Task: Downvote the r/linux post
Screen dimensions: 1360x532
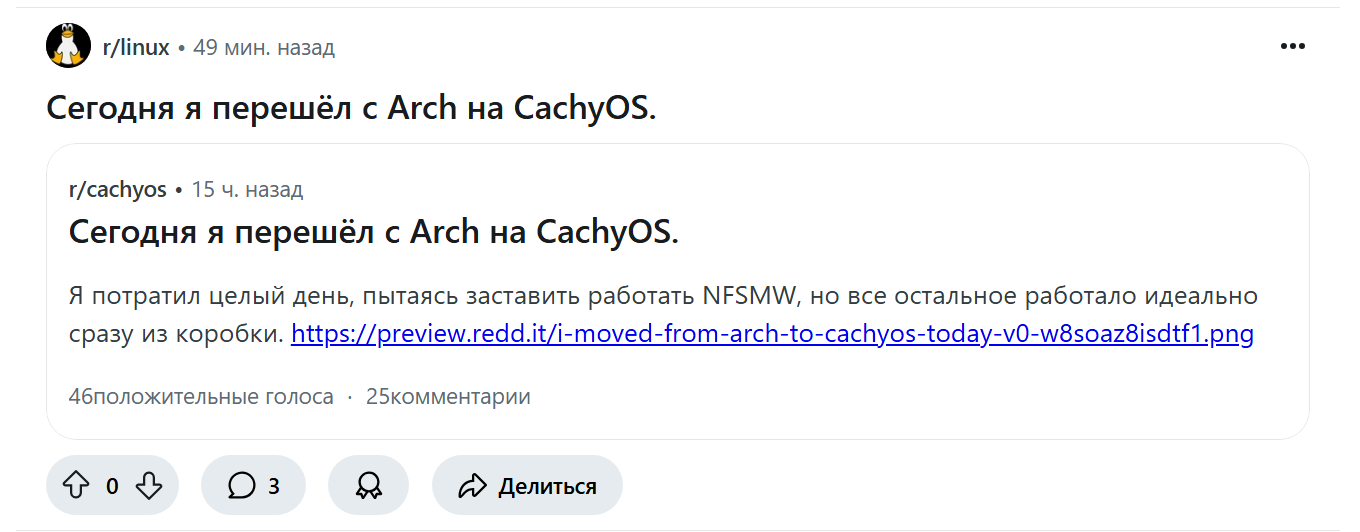Action: 148,486
